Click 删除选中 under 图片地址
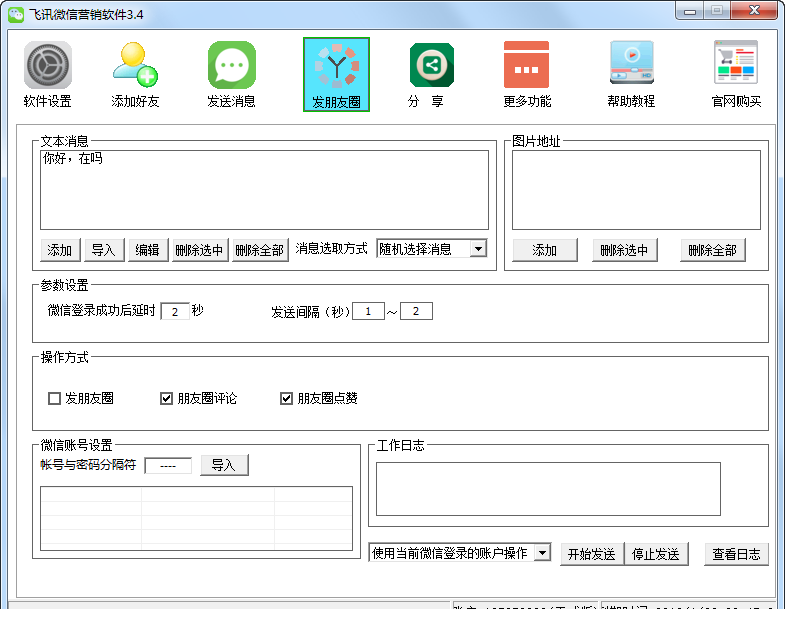The width and height of the screenshot is (785, 632). point(625,250)
